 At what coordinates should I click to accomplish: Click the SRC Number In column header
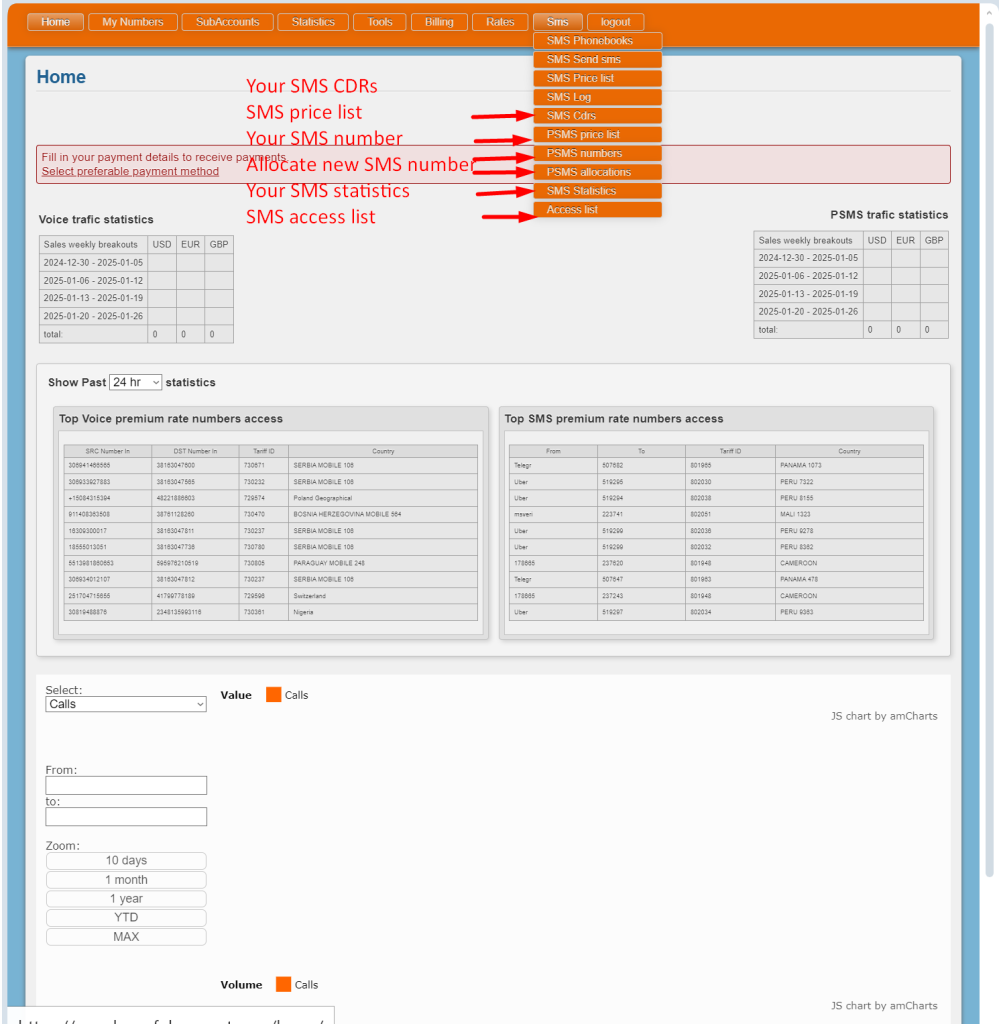point(108,451)
